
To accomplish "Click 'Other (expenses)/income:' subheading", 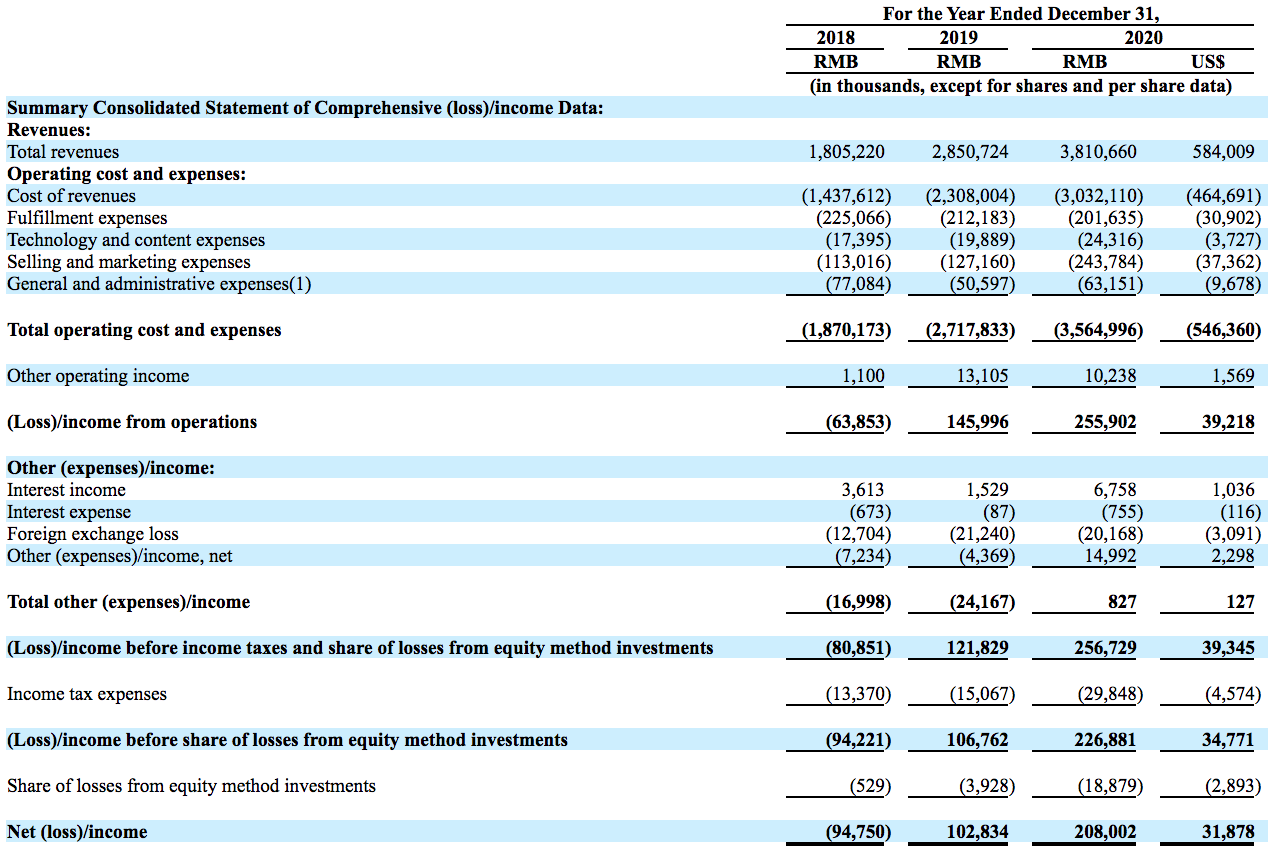I will coord(111,468).
